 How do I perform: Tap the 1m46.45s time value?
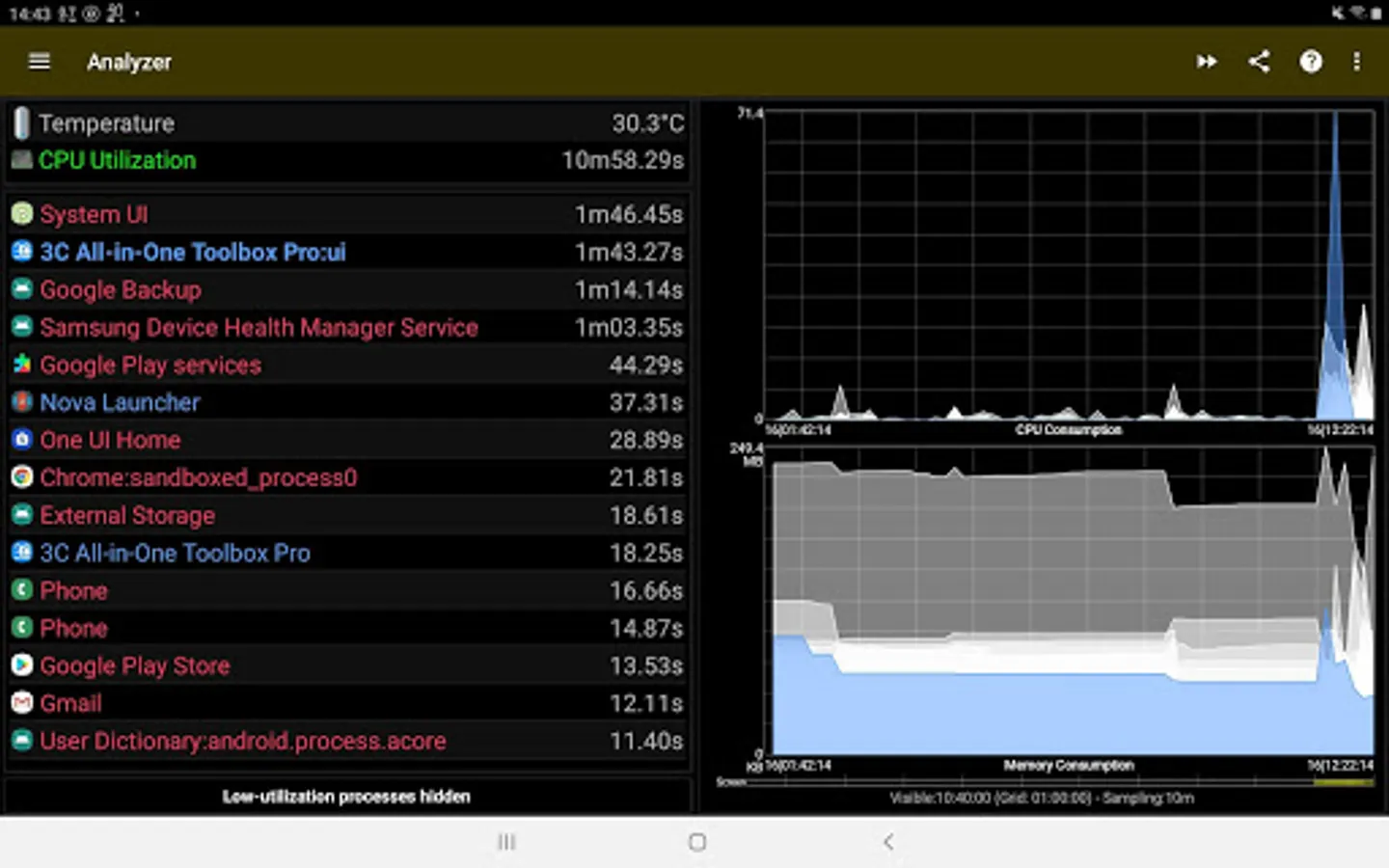(x=629, y=214)
